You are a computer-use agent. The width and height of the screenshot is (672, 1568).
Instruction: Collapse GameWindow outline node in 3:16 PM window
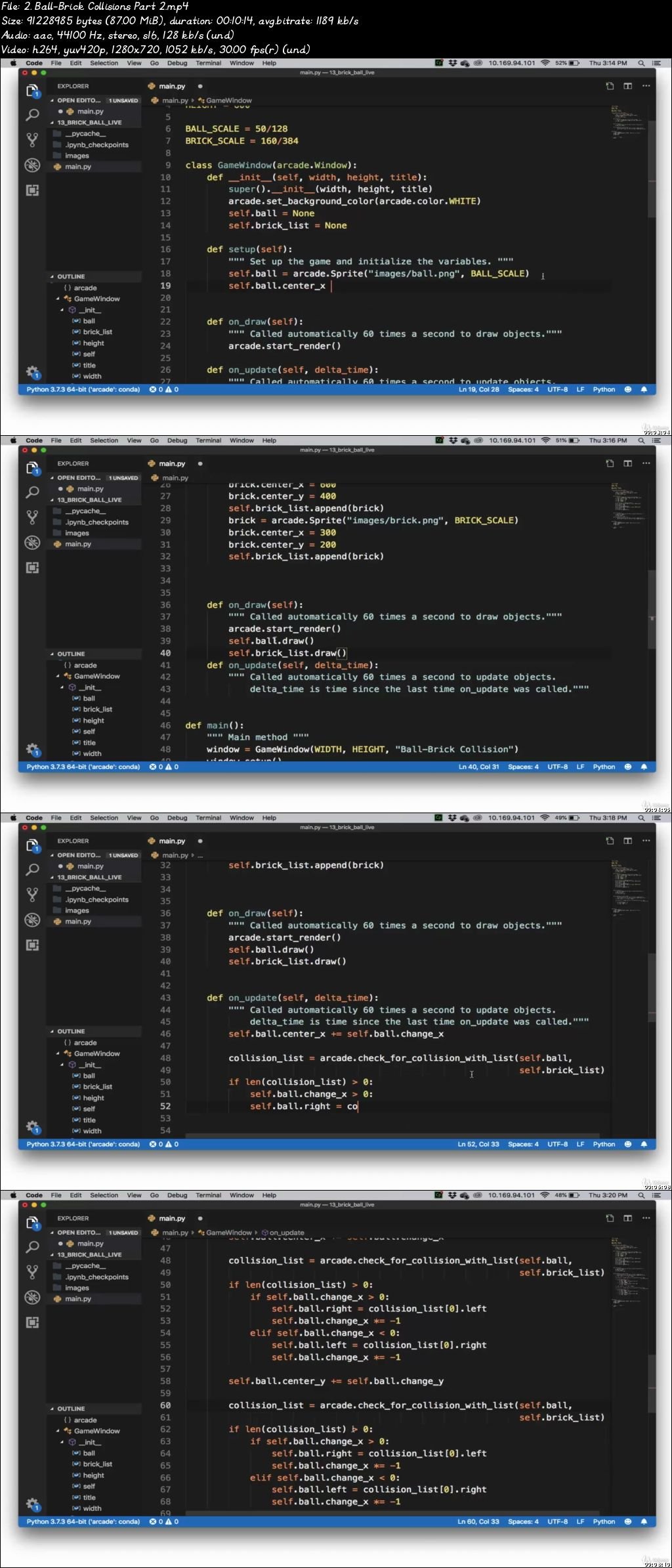(58, 676)
